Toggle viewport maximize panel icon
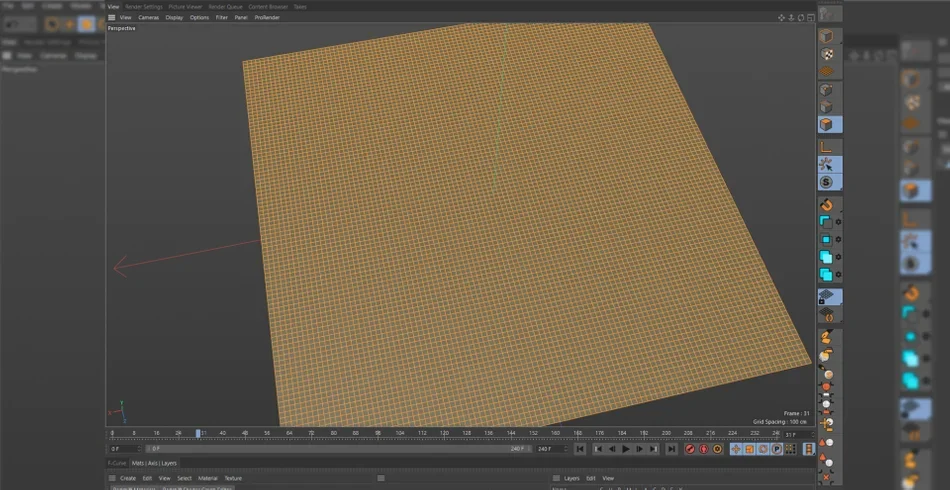This screenshot has width=950, height=490. (x=810, y=18)
